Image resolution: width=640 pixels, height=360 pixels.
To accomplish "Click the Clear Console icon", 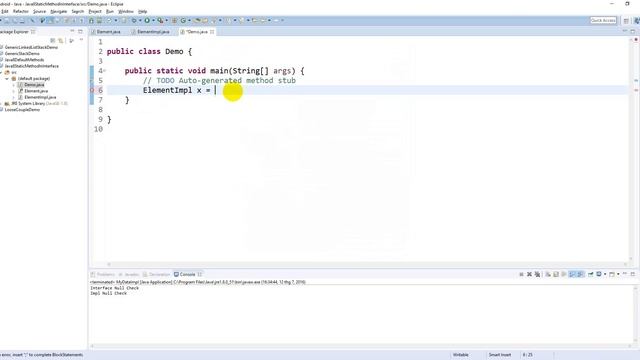I will [x=548, y=274].
